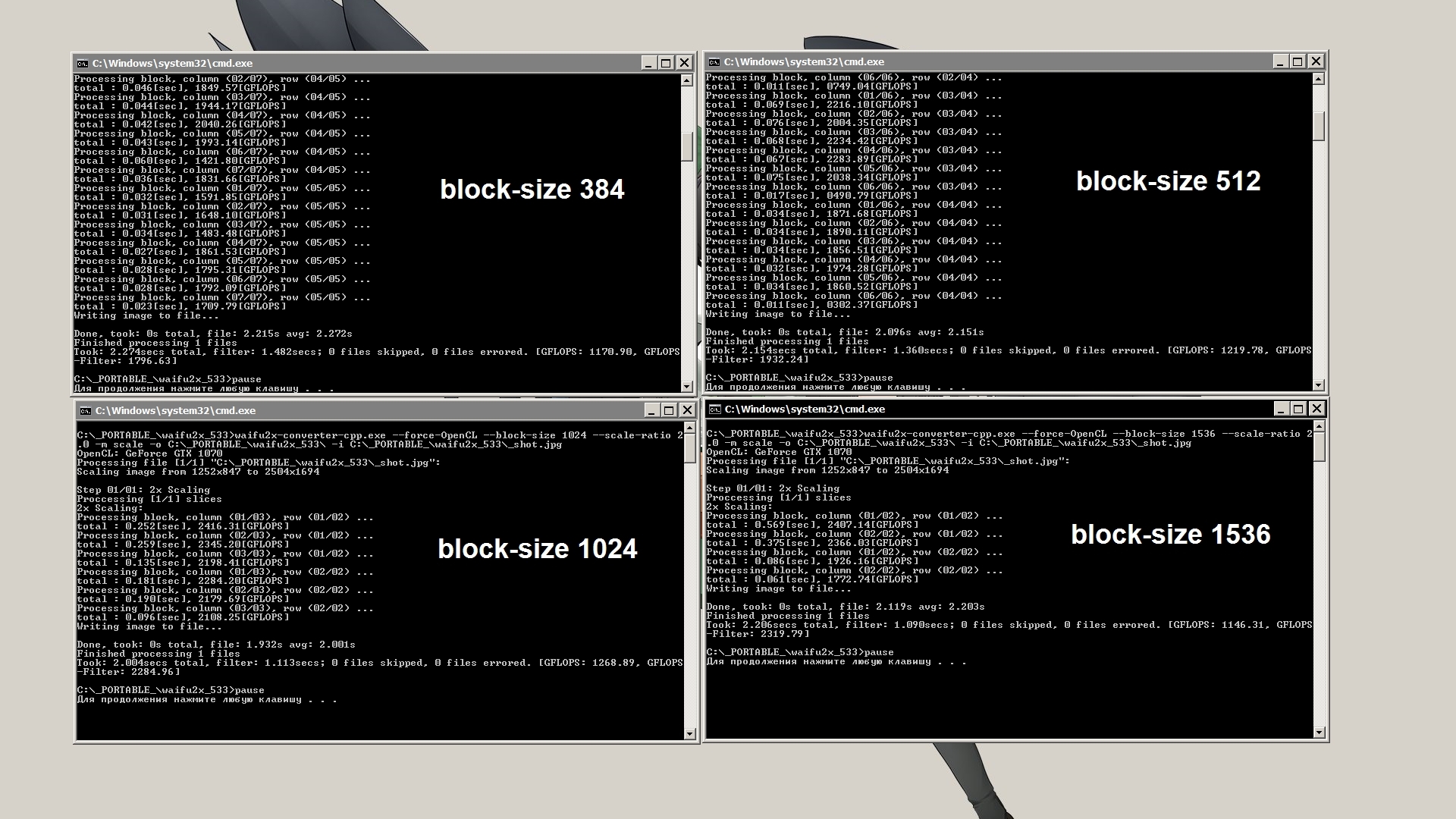Open system menu icon of block-size 384 window
Screen dimensions: 1456x819
coord(83,64)
